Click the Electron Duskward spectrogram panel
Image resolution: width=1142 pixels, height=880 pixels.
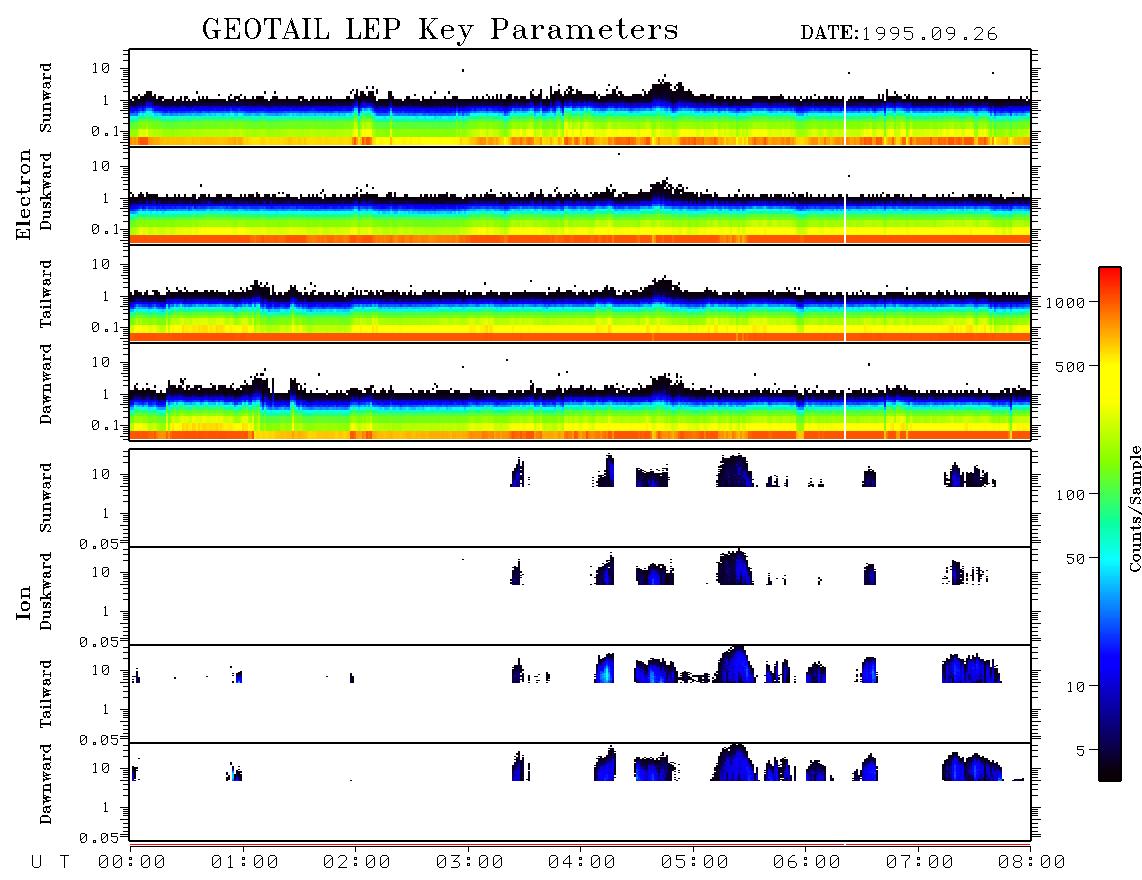(580, 195)
